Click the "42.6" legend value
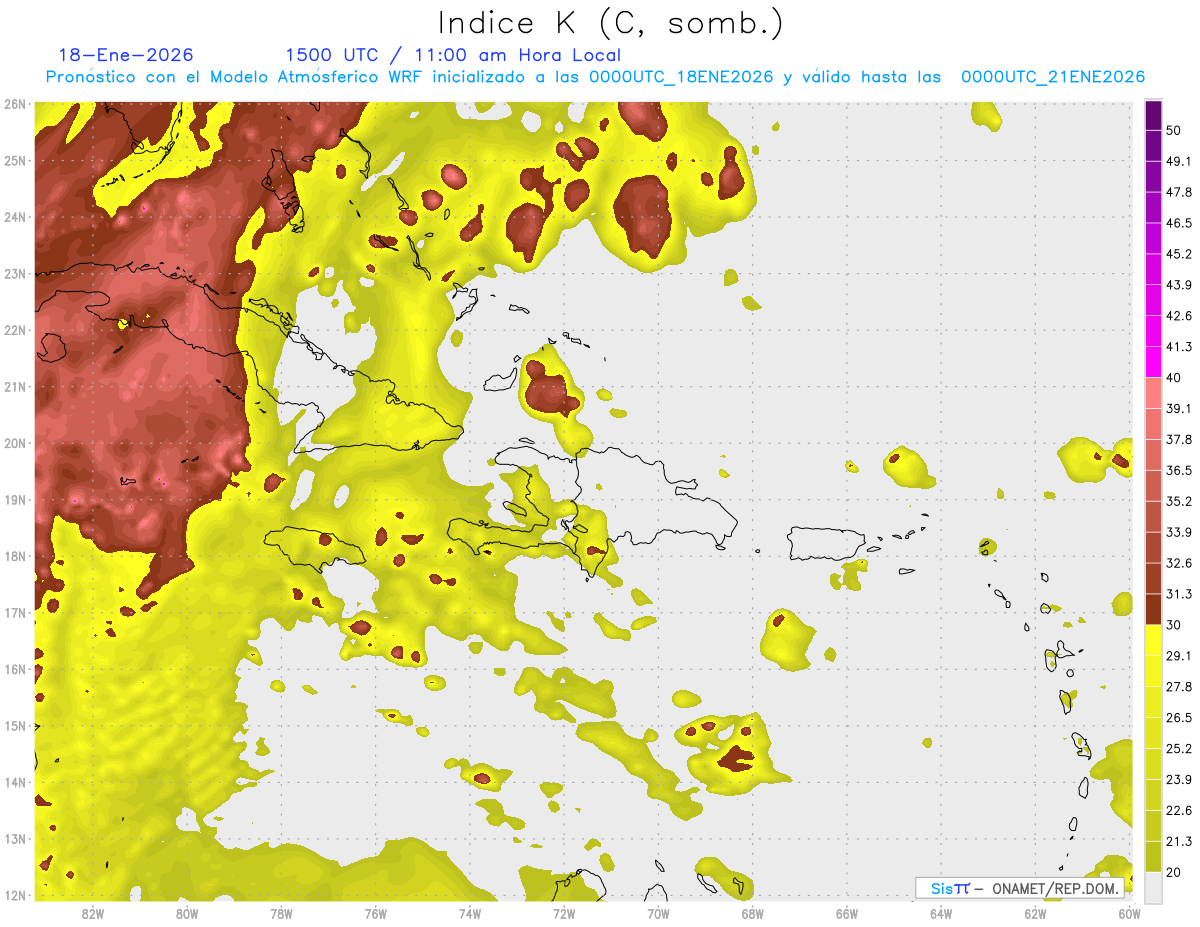Image resolution: width=1200 pixels, height=927 pixels. pyautogui.click(x=1179, y=316)
